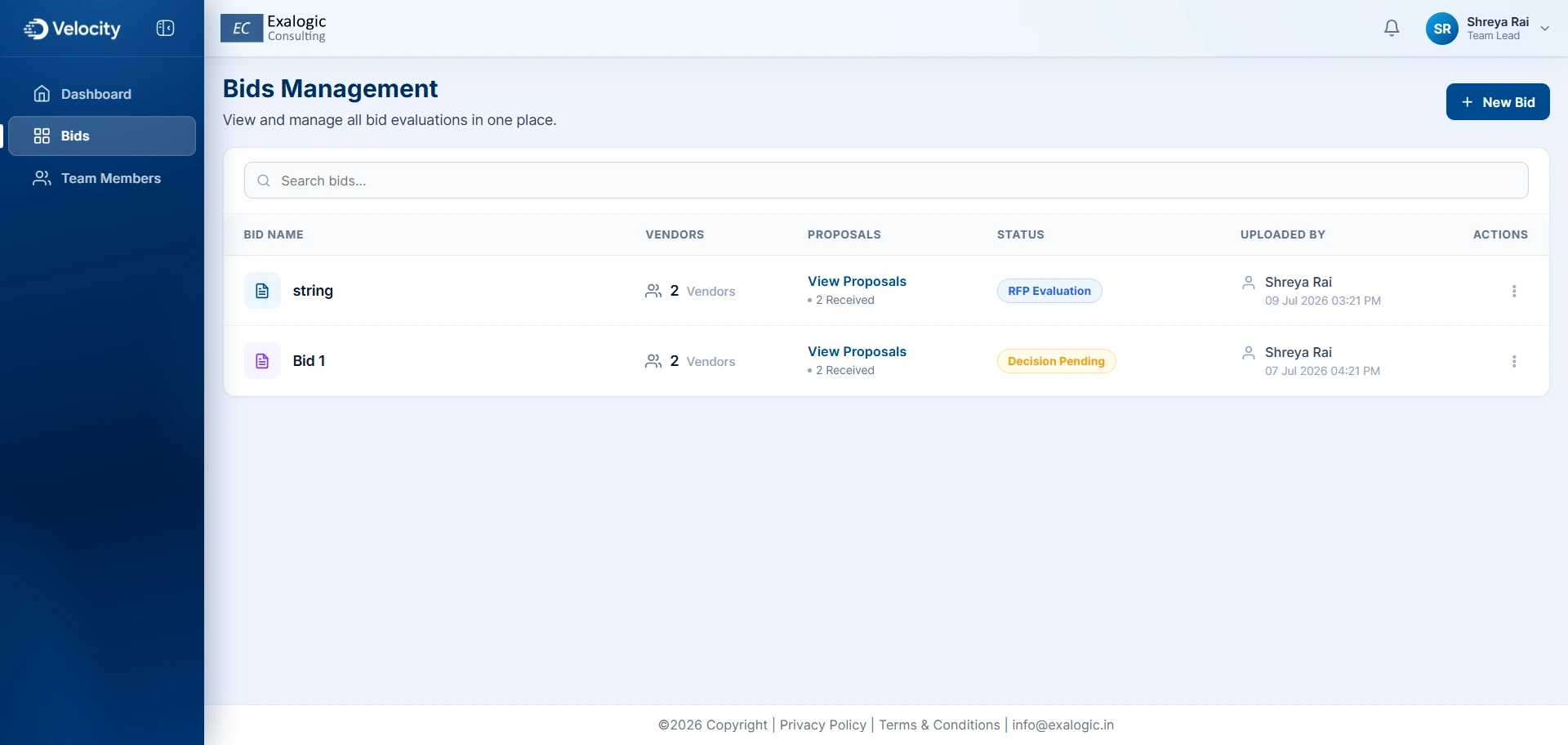1568x745 pixels.
Task: Open the Privacy Policy link
Action: click(x=823, y=725)
